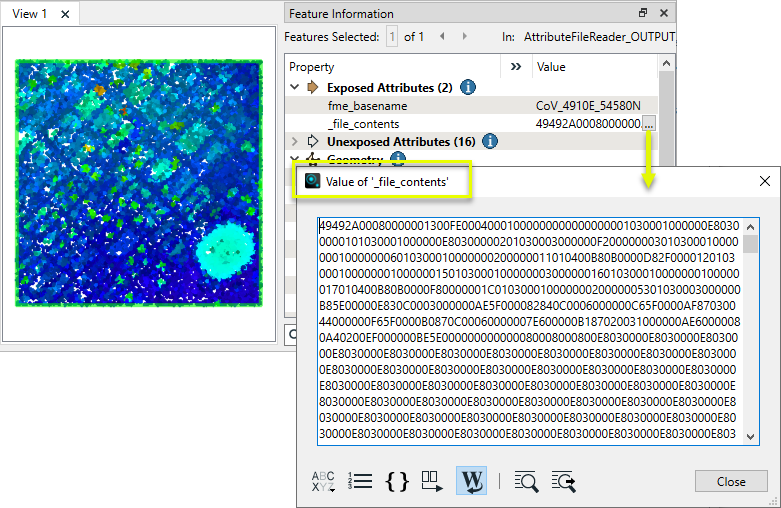Close the View 1 tab
Image resolution: width=781 pixels, height=508 pixels.
coord(65,14)
